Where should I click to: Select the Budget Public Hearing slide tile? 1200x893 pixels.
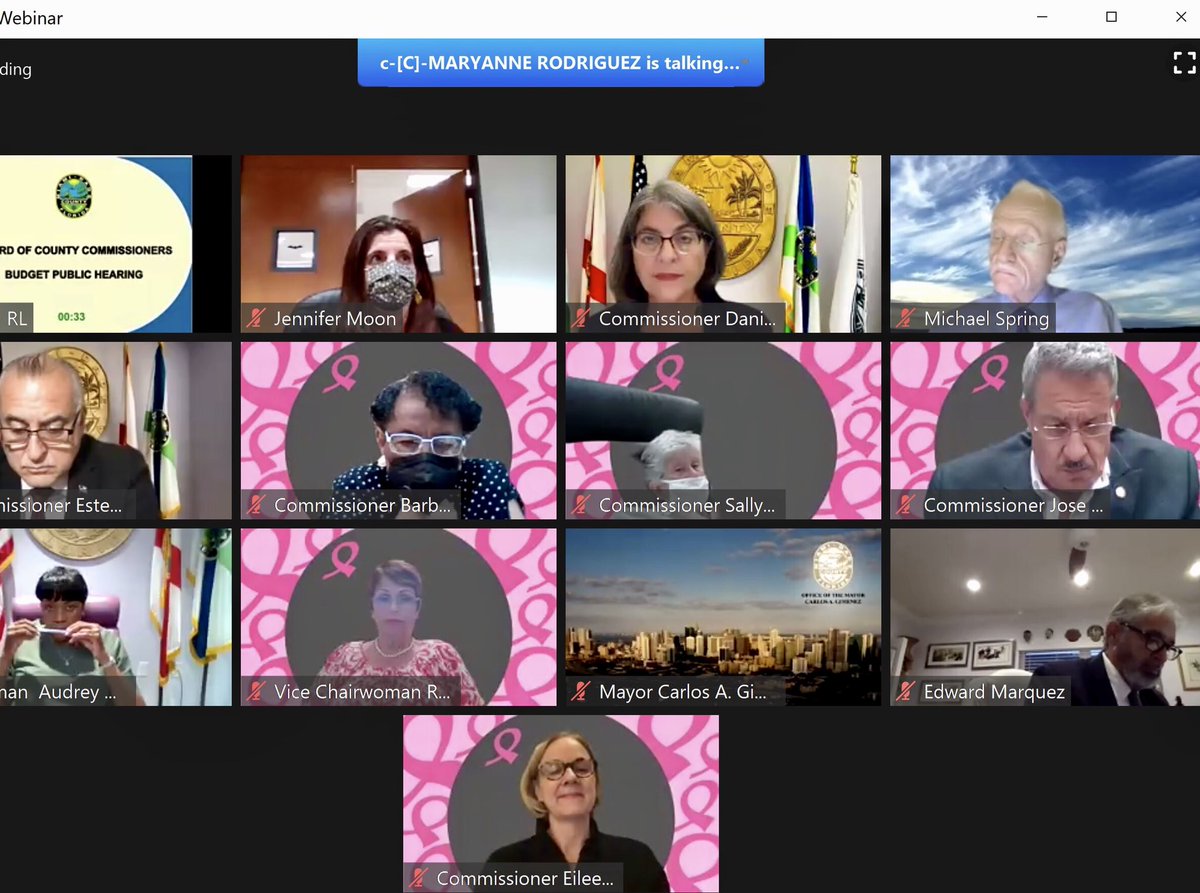click(115, 244)
